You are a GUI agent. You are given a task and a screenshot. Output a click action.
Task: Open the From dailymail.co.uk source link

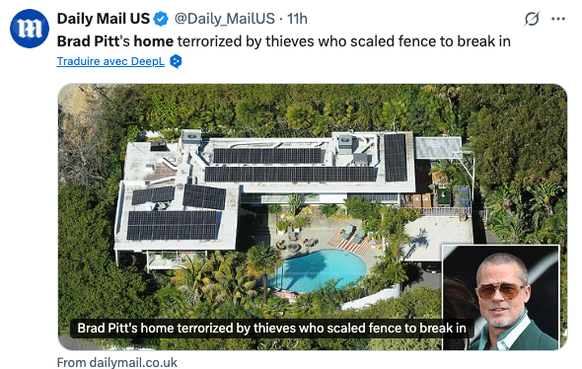click(117, 362)
